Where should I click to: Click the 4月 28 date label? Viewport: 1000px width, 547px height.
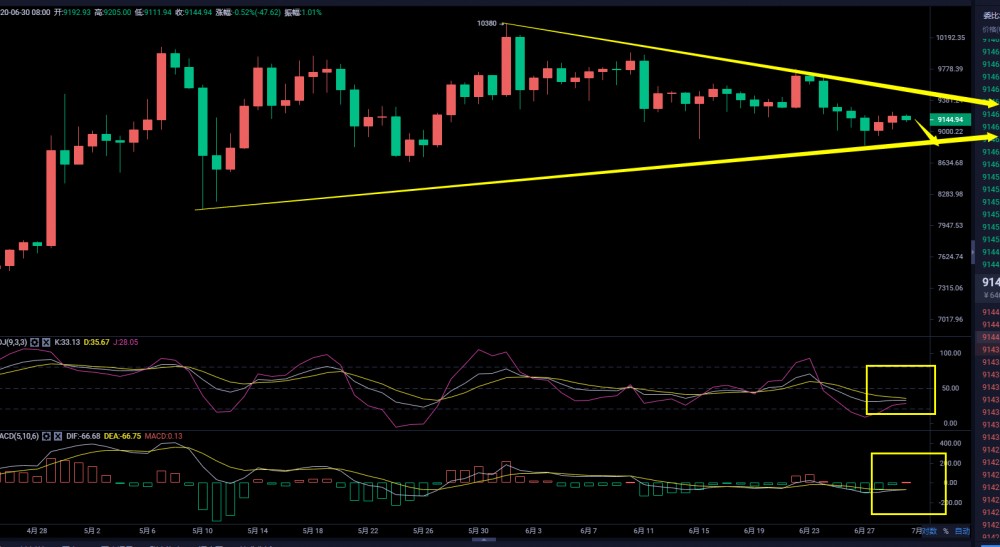click(36, 531)
